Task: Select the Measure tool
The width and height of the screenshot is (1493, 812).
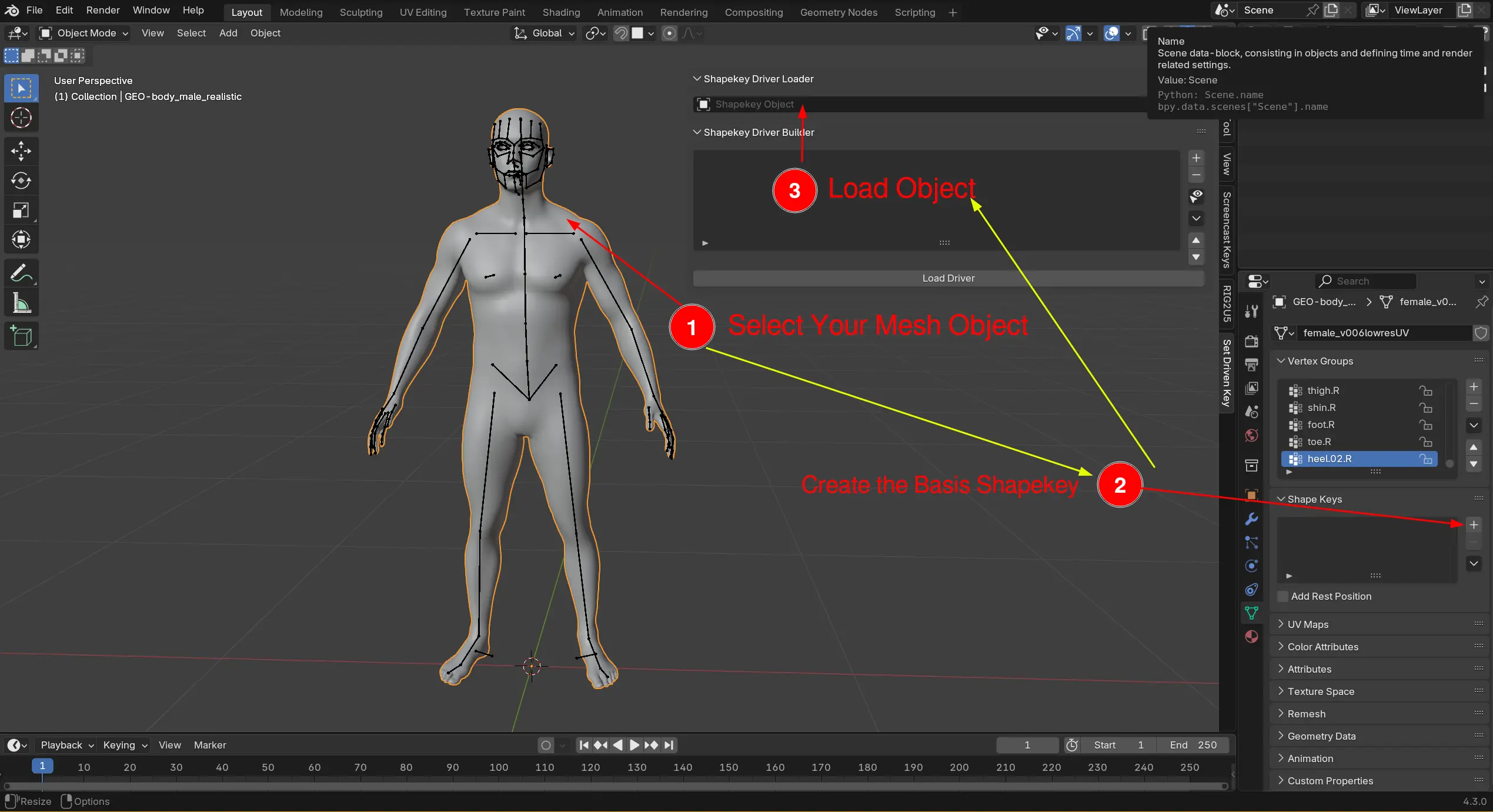Action: [x=21, y=303]
